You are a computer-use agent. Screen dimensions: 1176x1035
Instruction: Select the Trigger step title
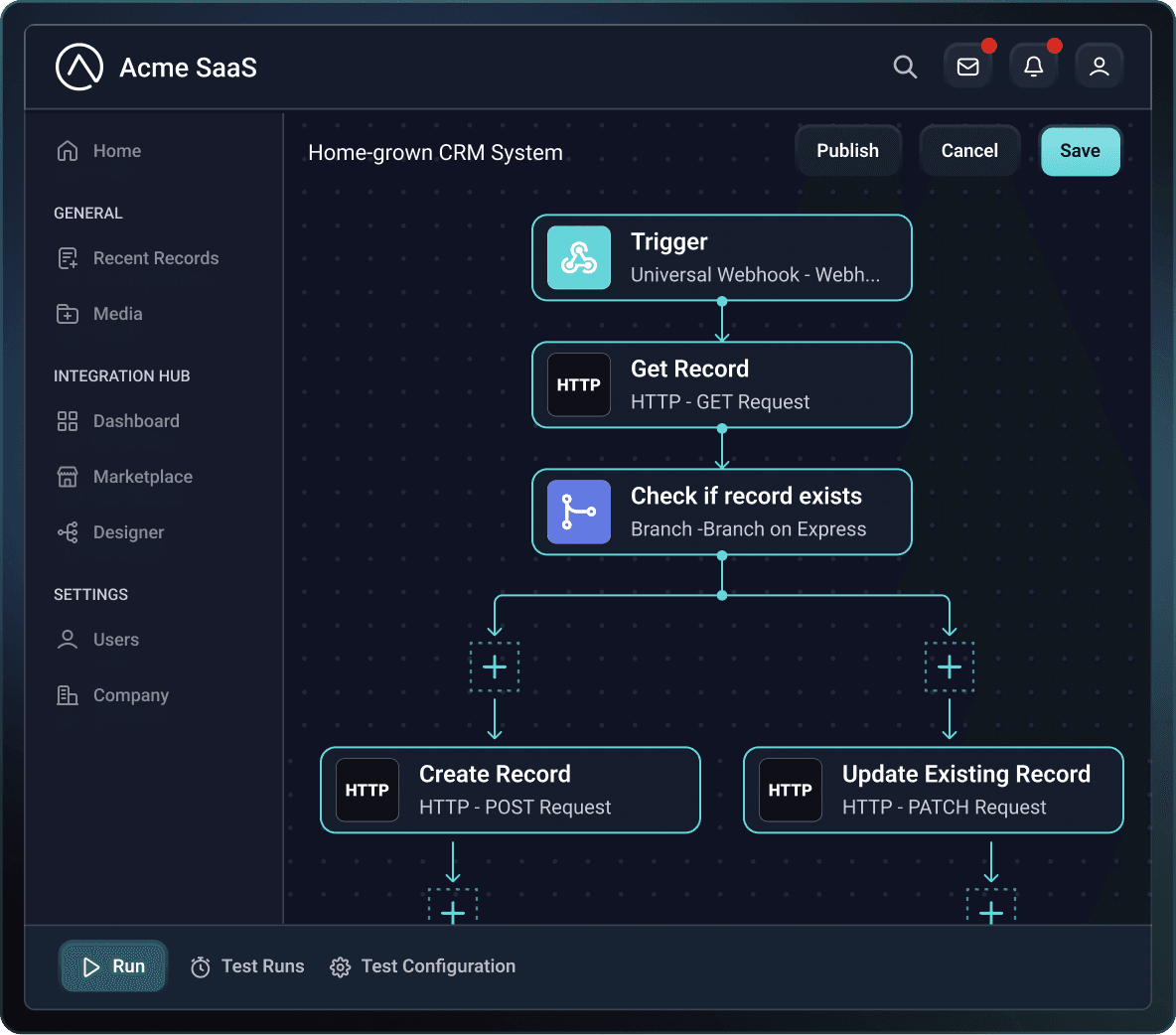pyautogui.click(x=669, y=241)
